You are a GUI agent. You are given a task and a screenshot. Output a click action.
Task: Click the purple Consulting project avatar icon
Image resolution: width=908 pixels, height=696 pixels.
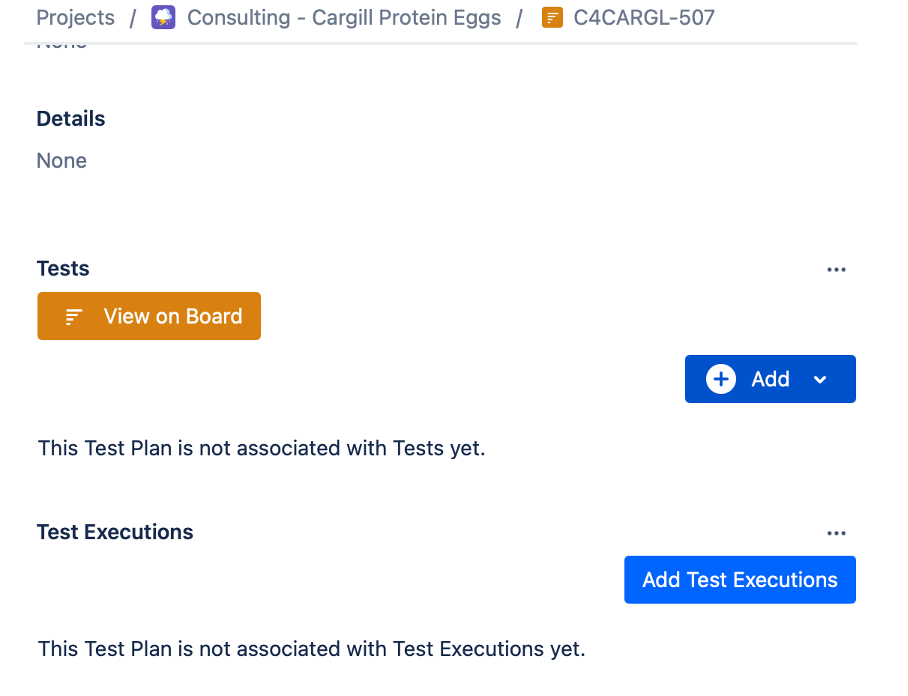click(x=163, y=18)
